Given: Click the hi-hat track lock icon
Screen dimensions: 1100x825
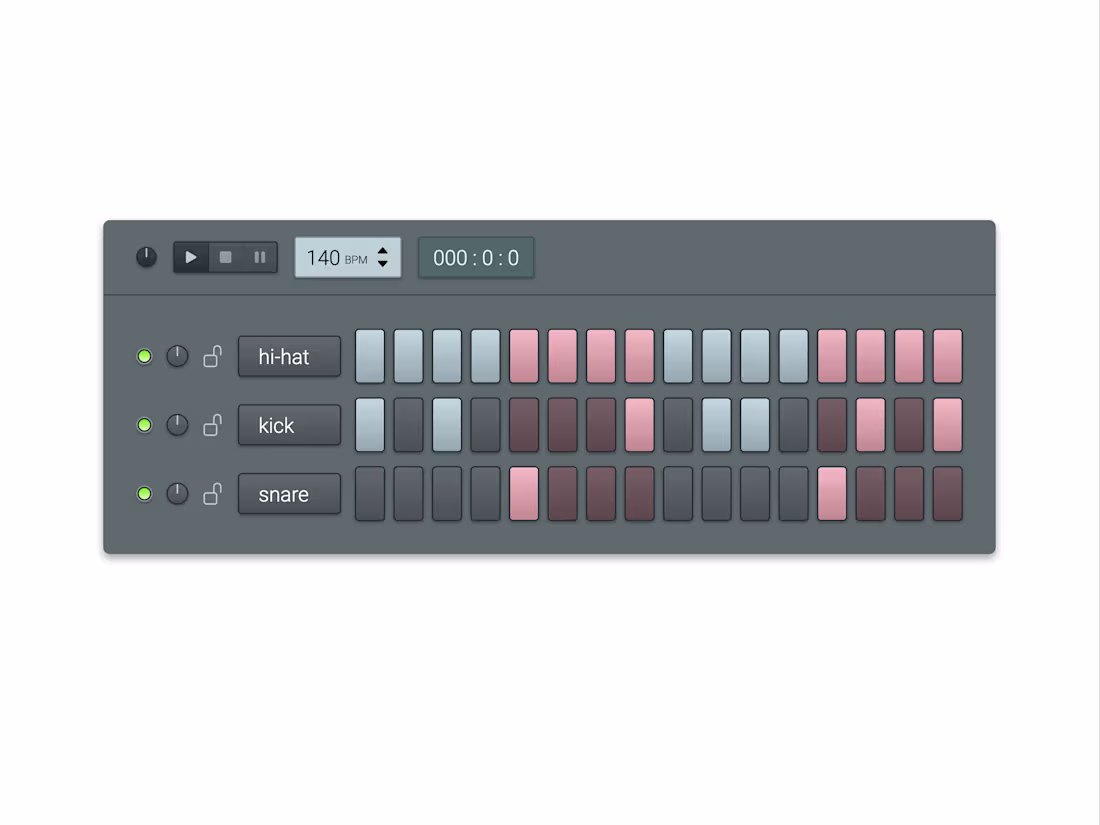Looking at the screenshot, I should (x=213, y=356).
